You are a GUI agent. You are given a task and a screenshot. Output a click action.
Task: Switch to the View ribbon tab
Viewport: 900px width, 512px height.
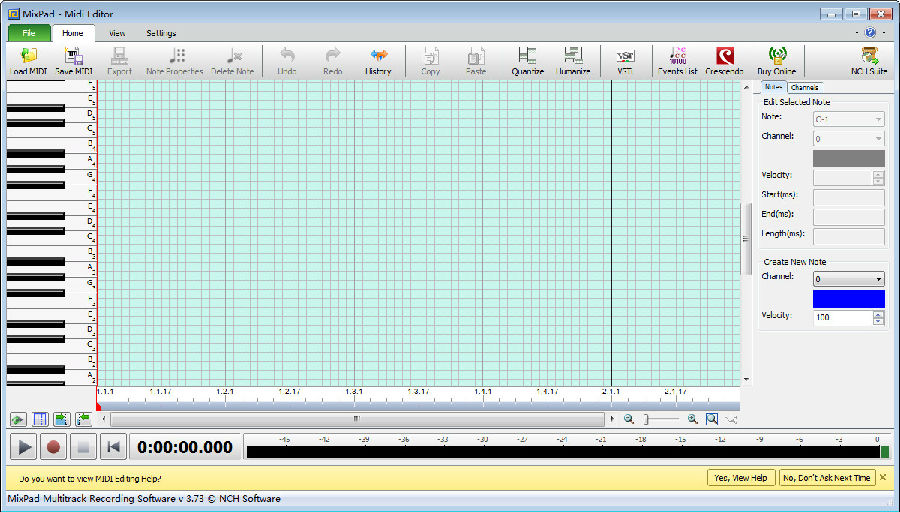117,33
